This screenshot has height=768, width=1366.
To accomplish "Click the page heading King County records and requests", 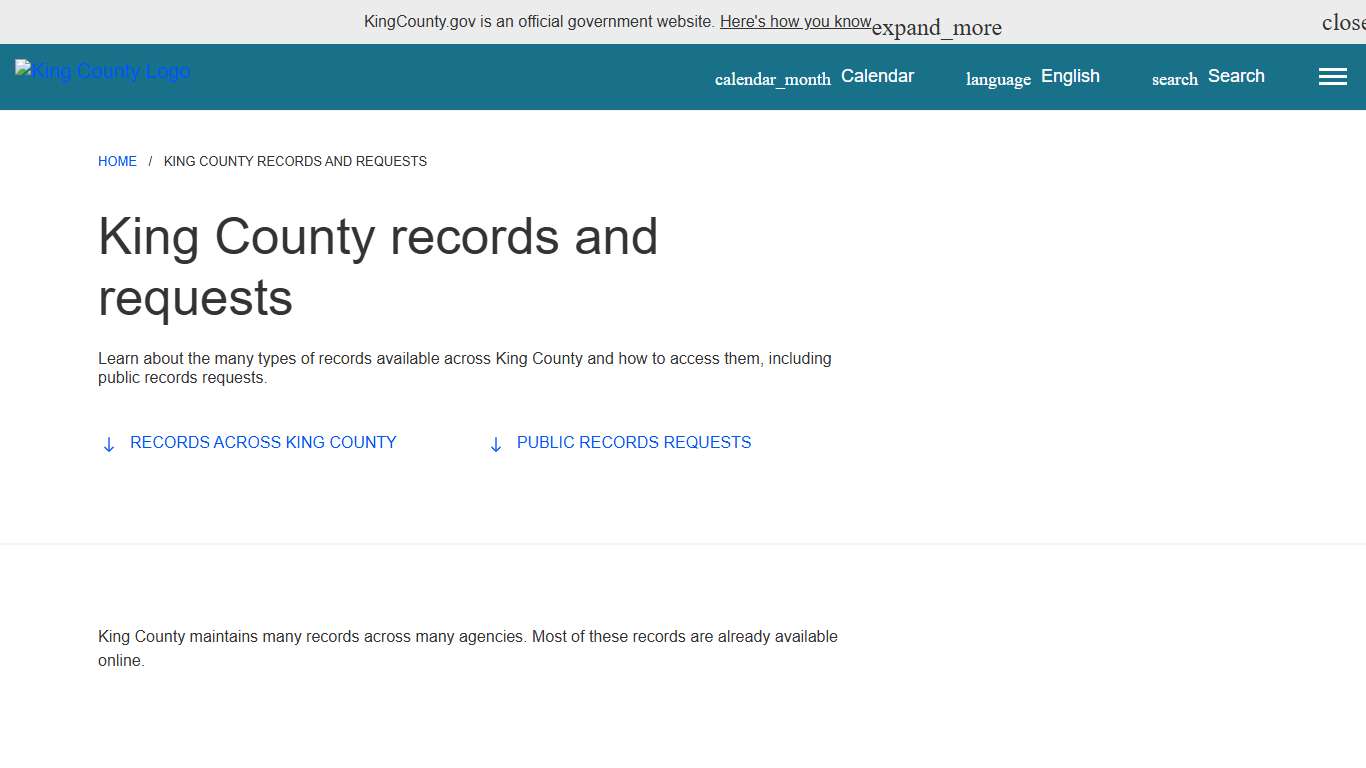I will [378, 267].
